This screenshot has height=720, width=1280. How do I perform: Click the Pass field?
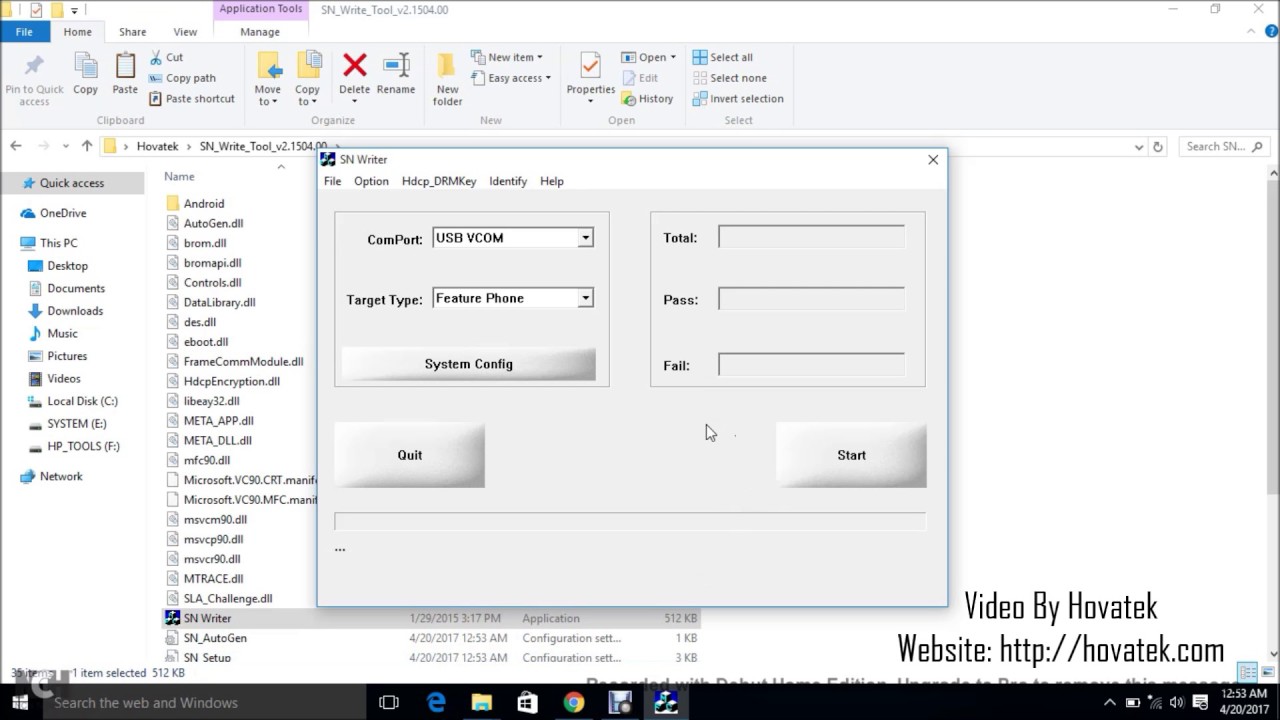811,299
